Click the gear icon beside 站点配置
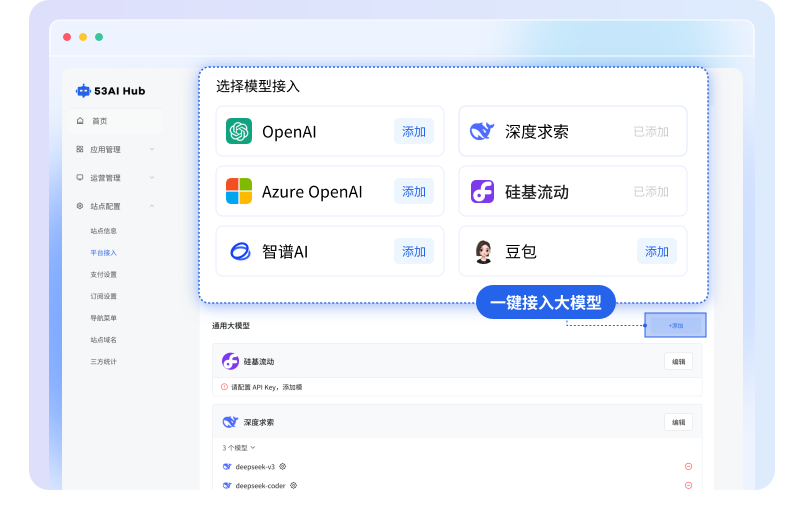This screenshot has height=520, width=805. click(80, 206)
